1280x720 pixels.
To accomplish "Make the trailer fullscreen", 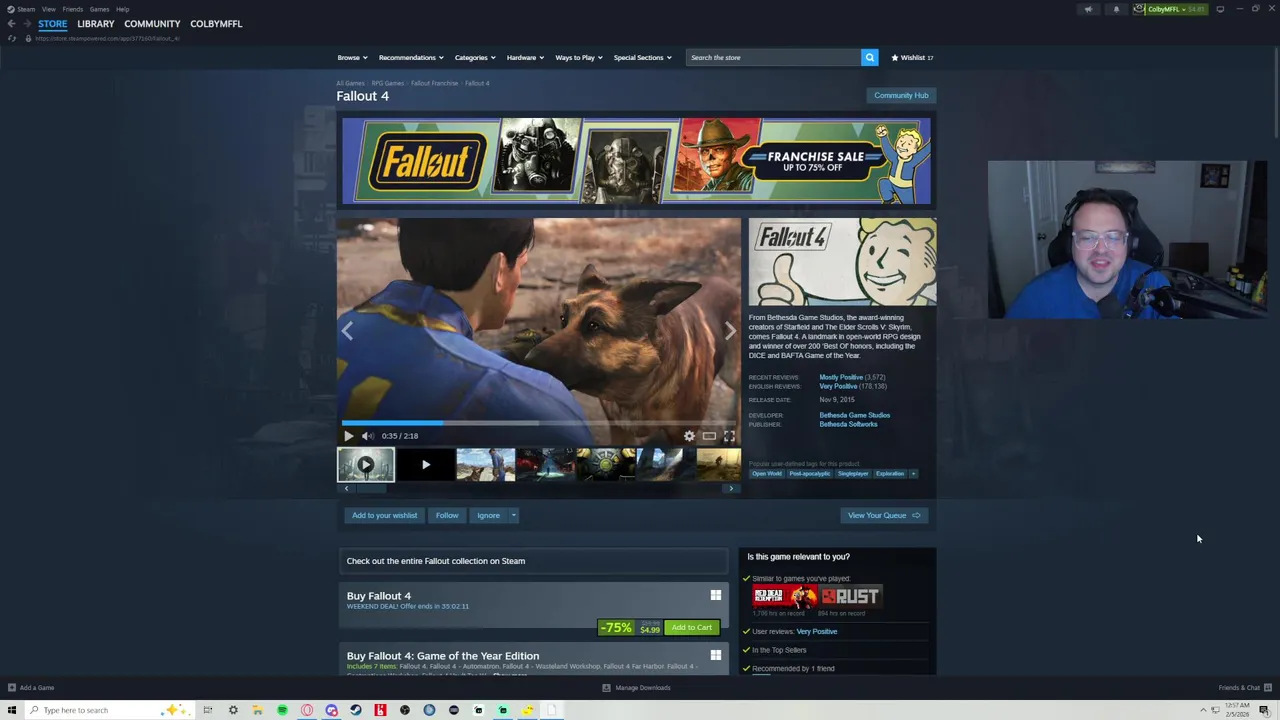I will pos(729,436).
